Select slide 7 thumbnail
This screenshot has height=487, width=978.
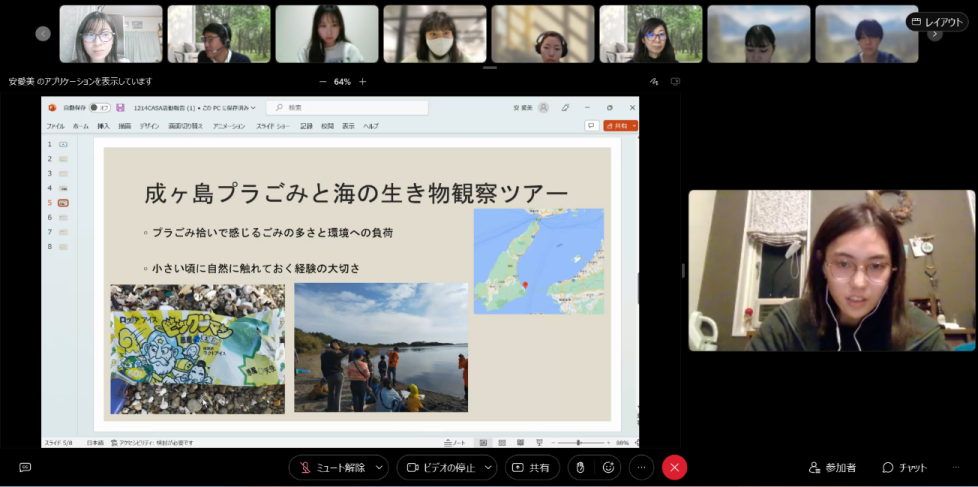[63, 232]
